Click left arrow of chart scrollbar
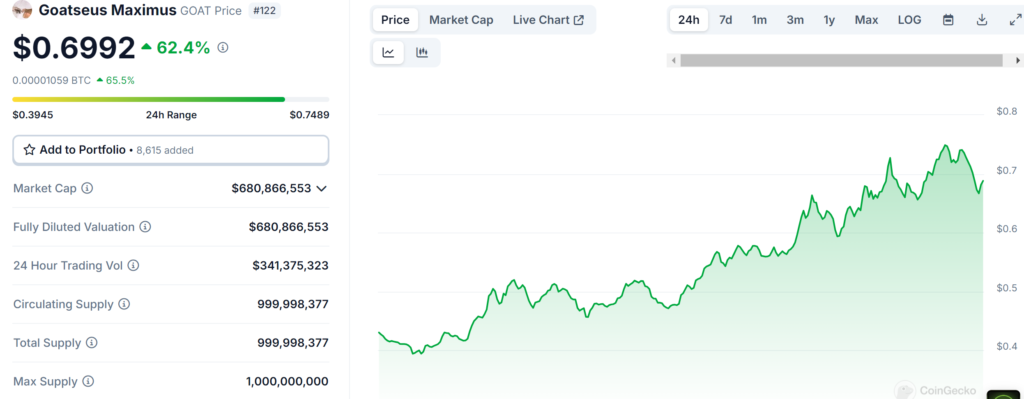Viewport: 1024px width, 399px height. (672, 60)
